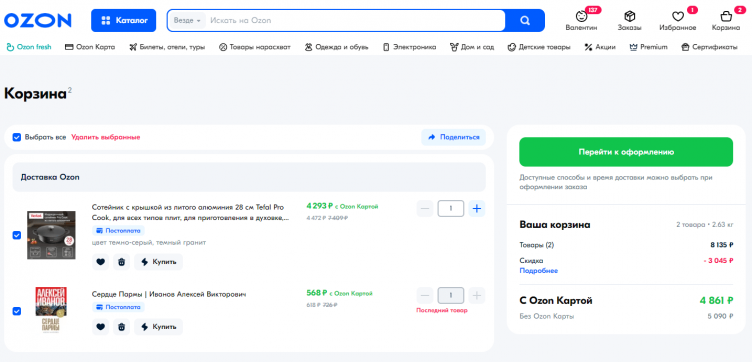752x362 pixels.
Task: Add Сердце Пармы to favorites heart
Action: [x=100, y=327]
